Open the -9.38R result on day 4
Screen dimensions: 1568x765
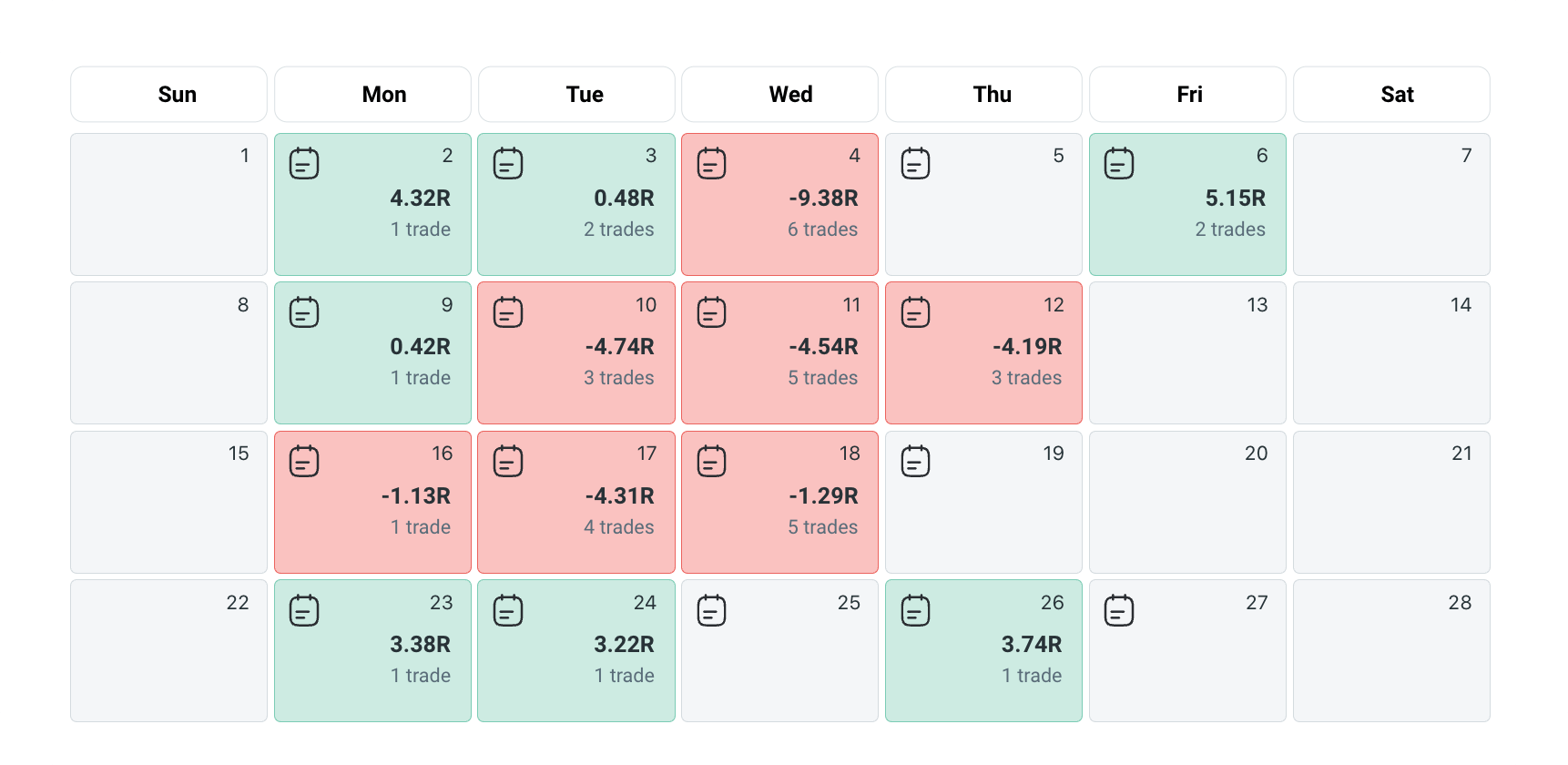click(x=823, y=199)
